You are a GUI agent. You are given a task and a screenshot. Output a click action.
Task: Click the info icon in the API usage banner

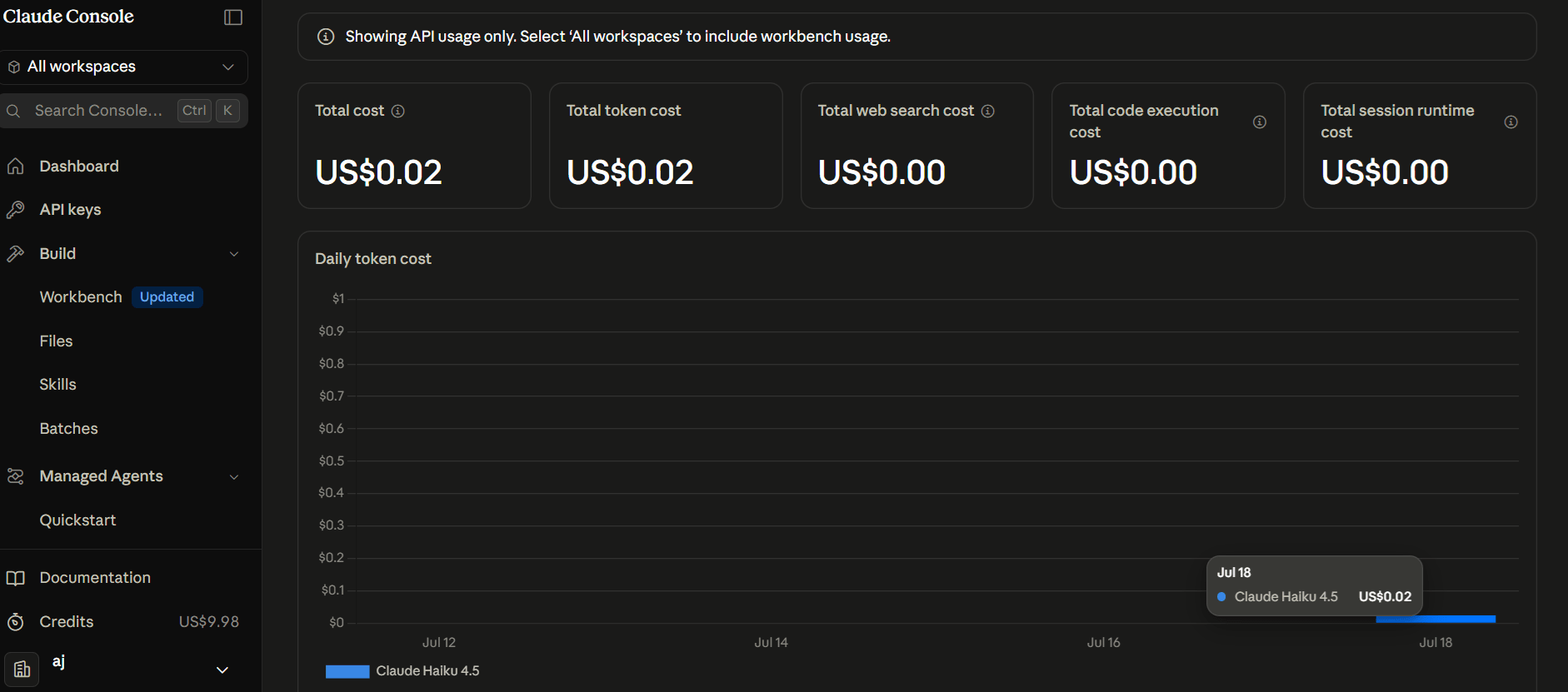coord(326,37)
